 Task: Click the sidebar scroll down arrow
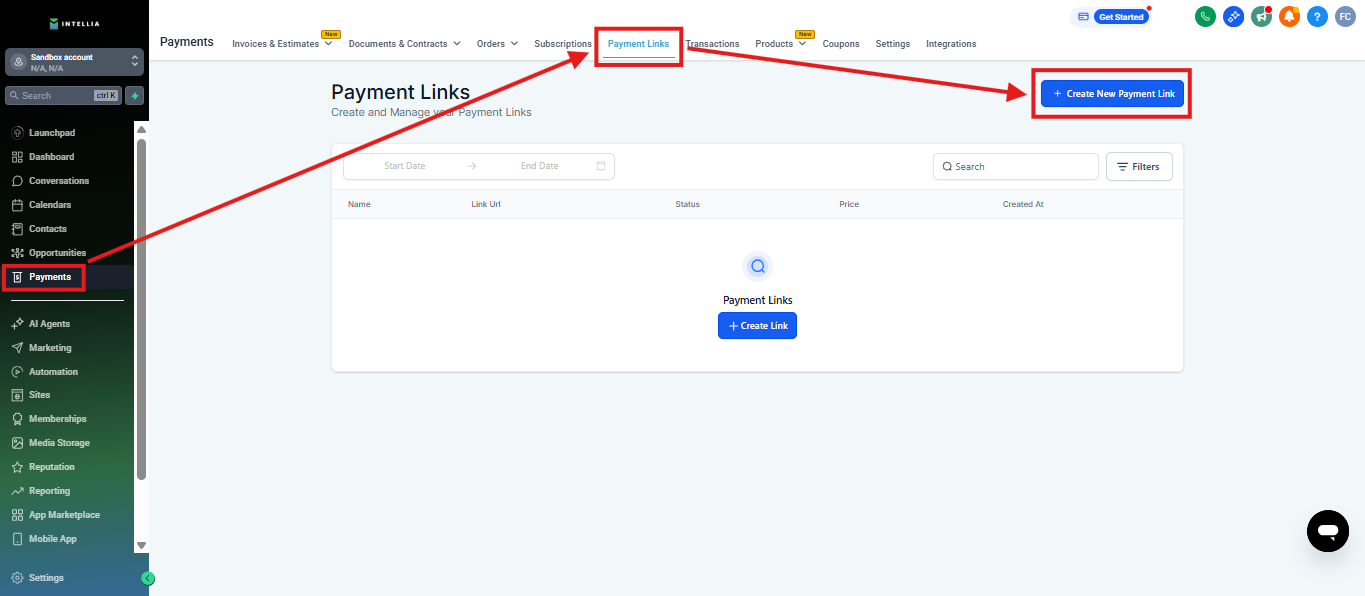[x=141, y=545]
